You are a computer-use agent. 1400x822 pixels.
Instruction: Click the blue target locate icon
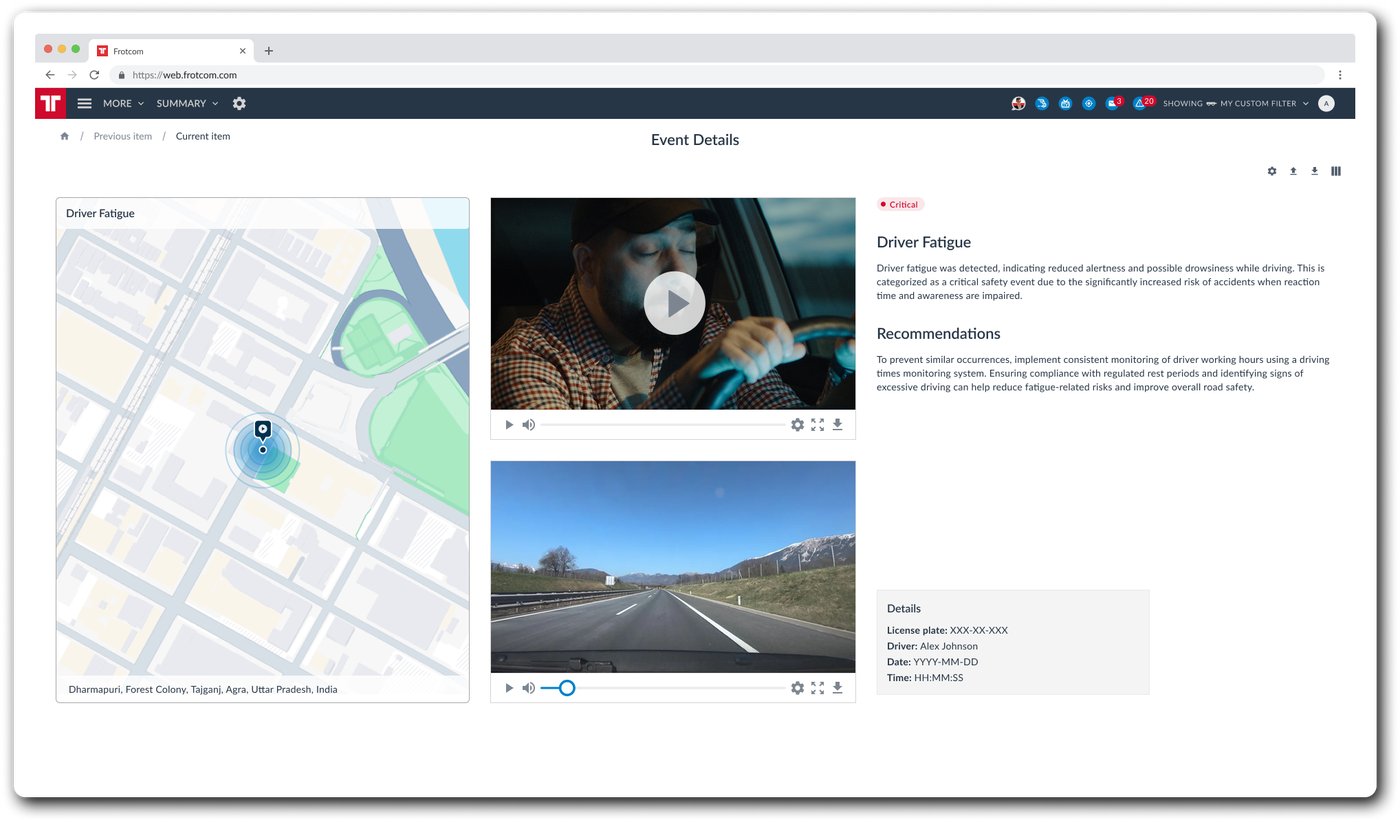[x=1089, y=103]
